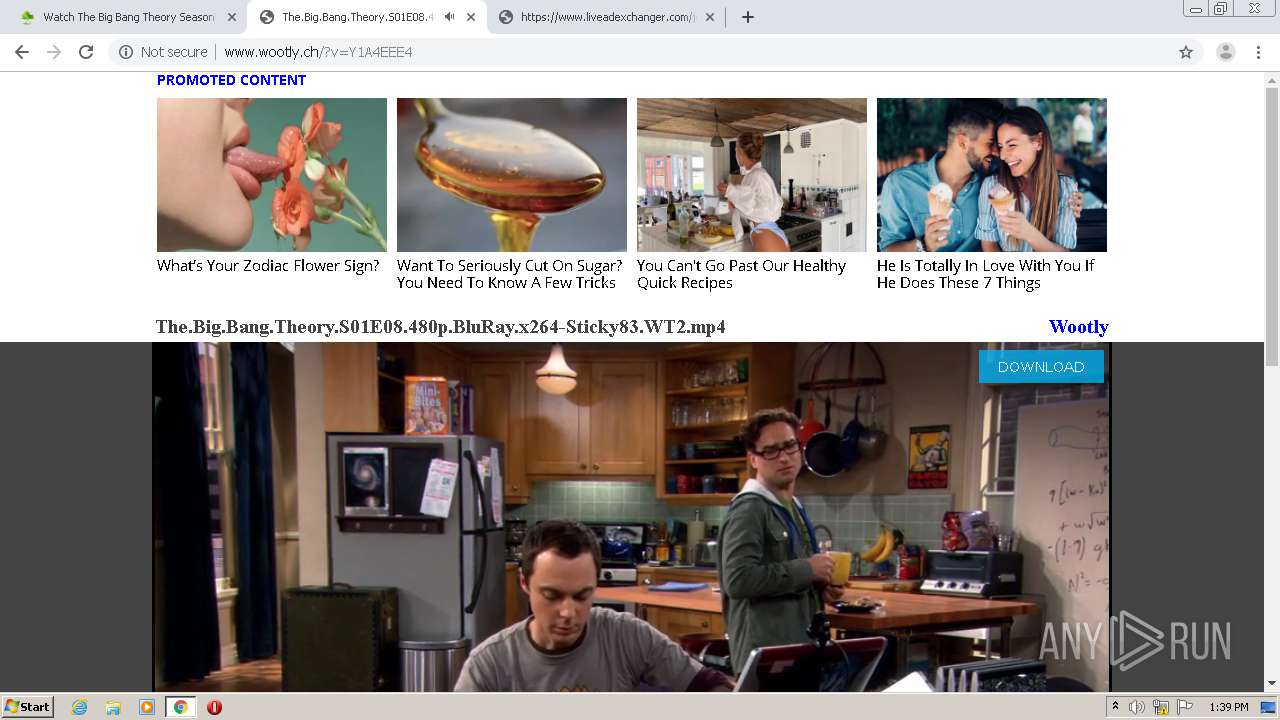Click the page vertical scrollbar thumb
This screenshot has height=720, width=1280.
(1272, 227)
